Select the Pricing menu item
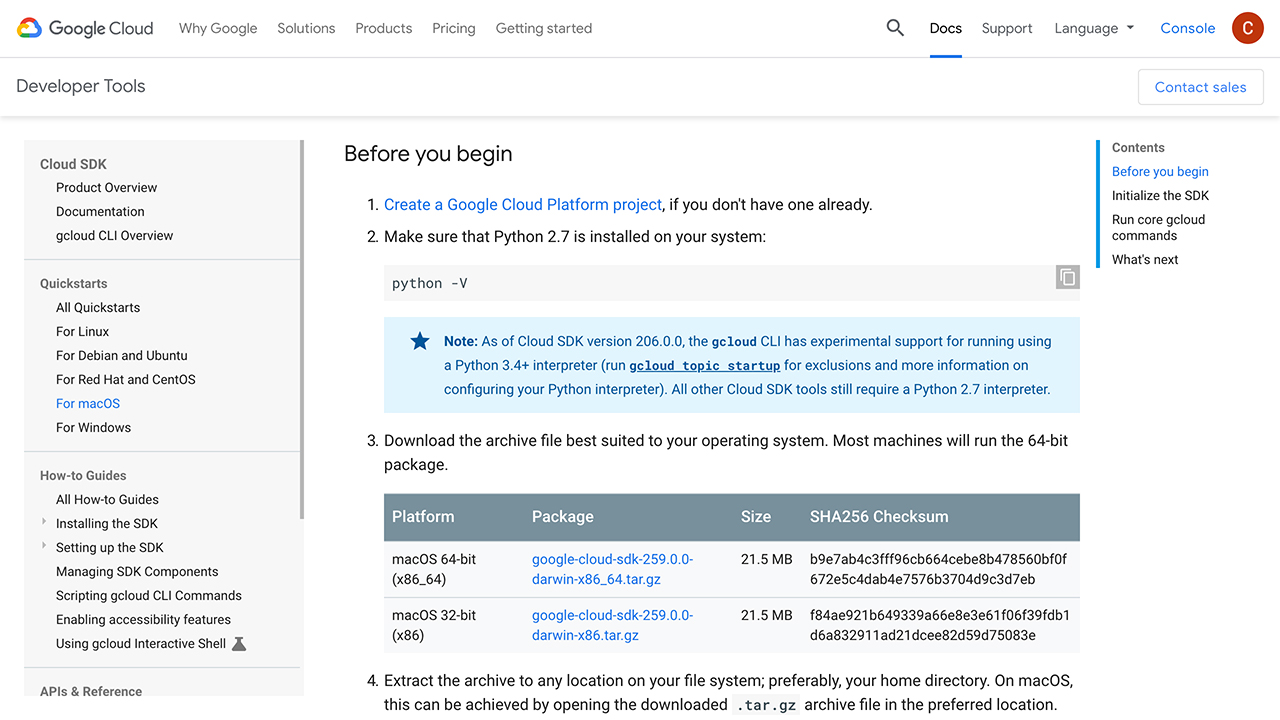 453,28
